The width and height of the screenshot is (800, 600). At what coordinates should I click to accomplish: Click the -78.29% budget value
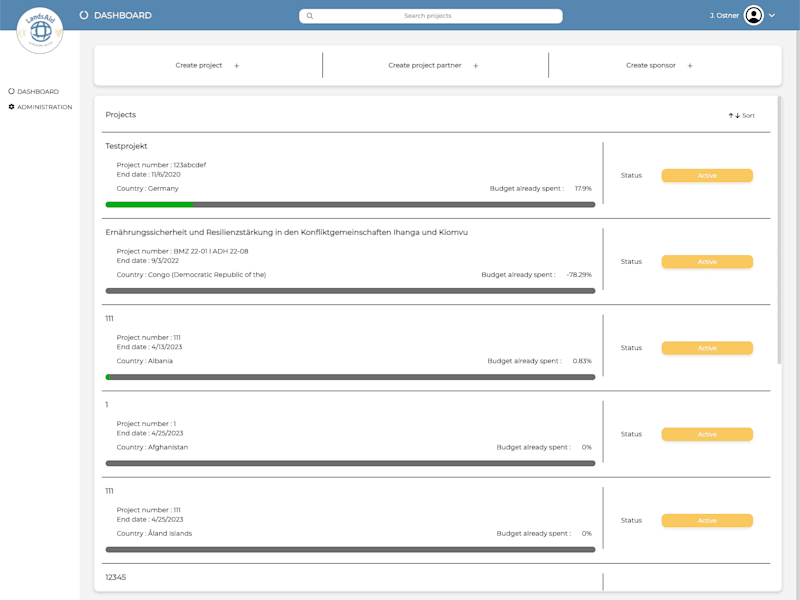click(x=579, y=274)
